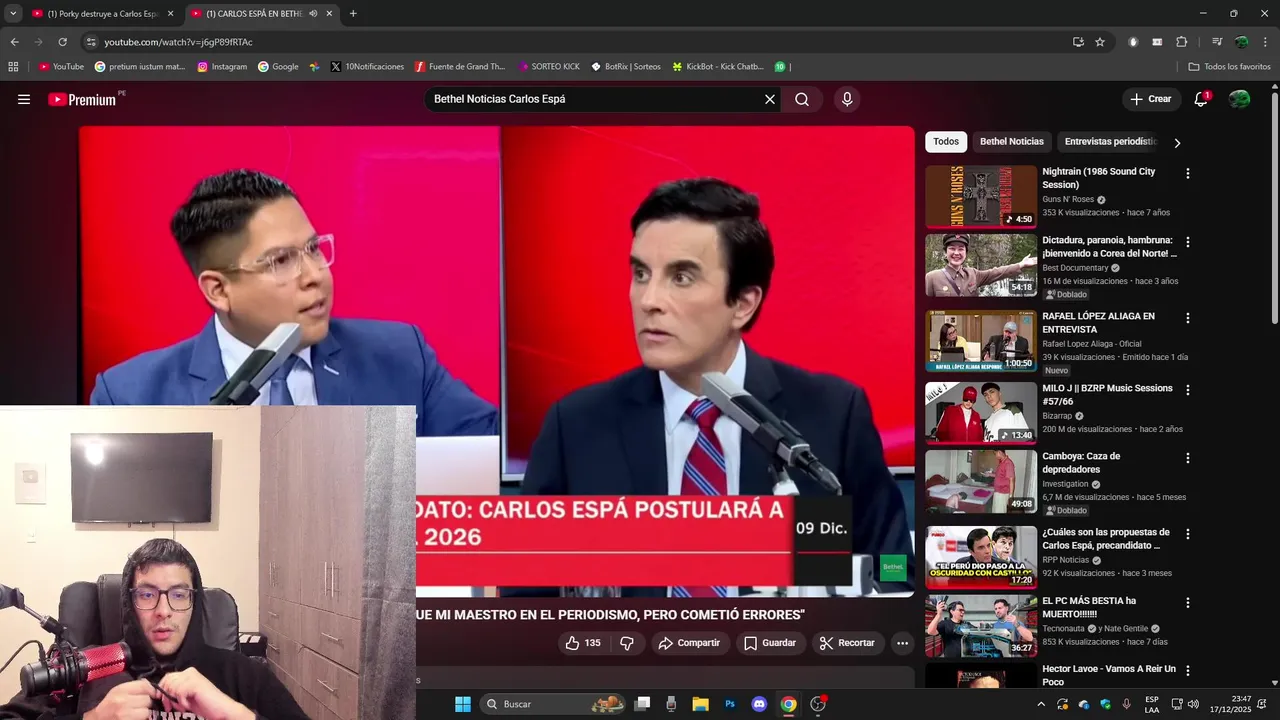Start voice search with microphone

(x=847, y=99)
